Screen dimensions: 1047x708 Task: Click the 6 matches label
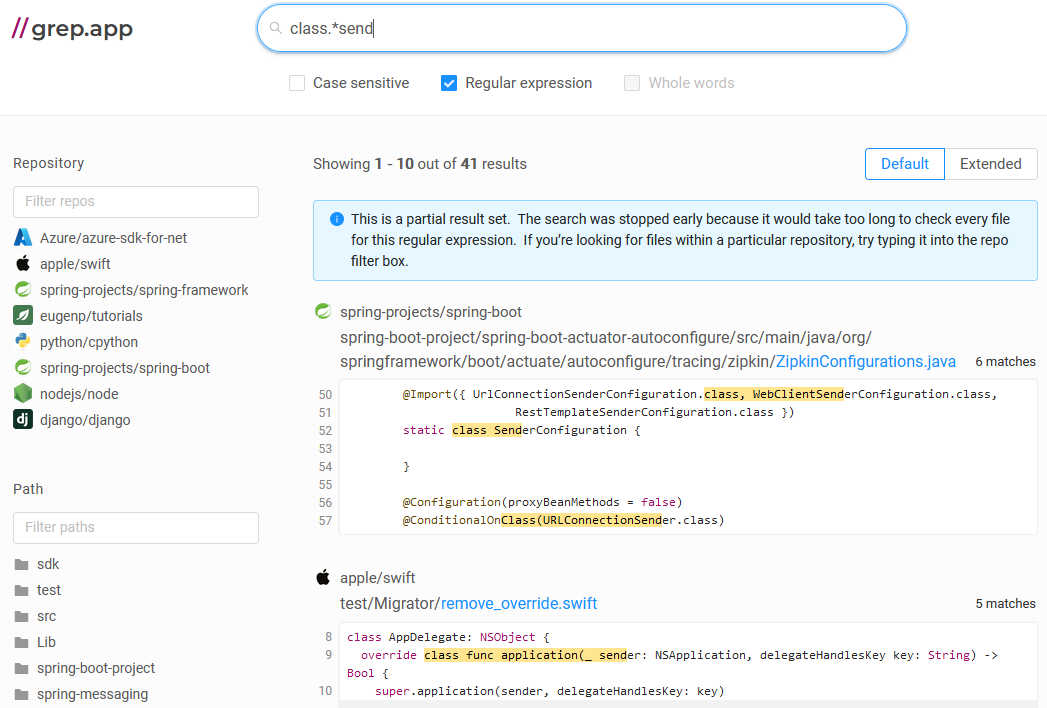[1005, 361]
